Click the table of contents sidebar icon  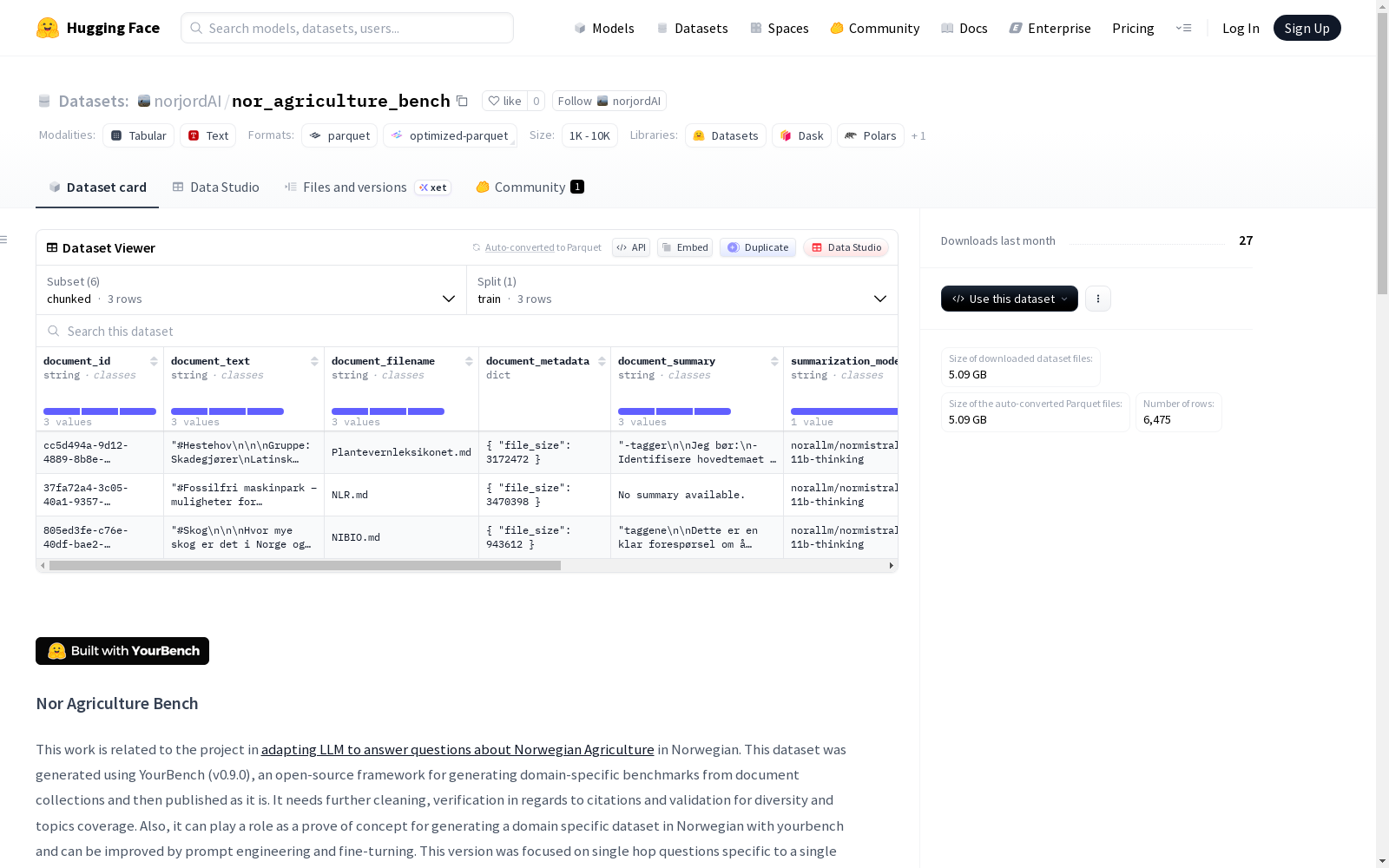[4, 240]
